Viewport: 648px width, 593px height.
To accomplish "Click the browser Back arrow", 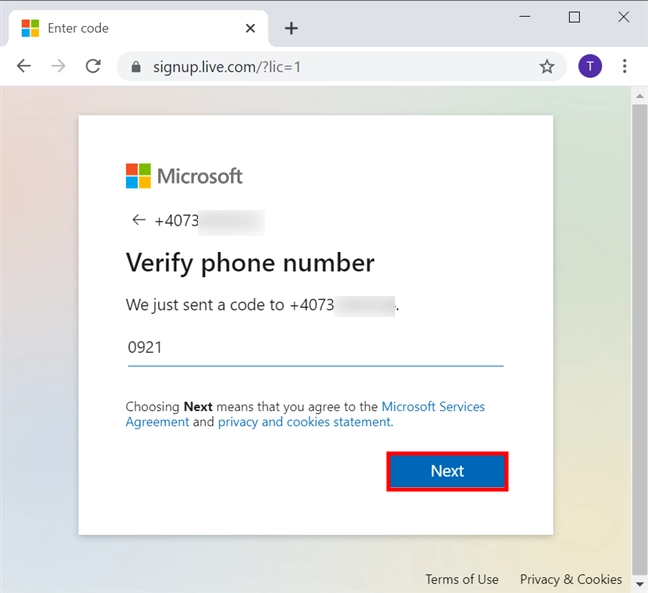I will (24, 66).
